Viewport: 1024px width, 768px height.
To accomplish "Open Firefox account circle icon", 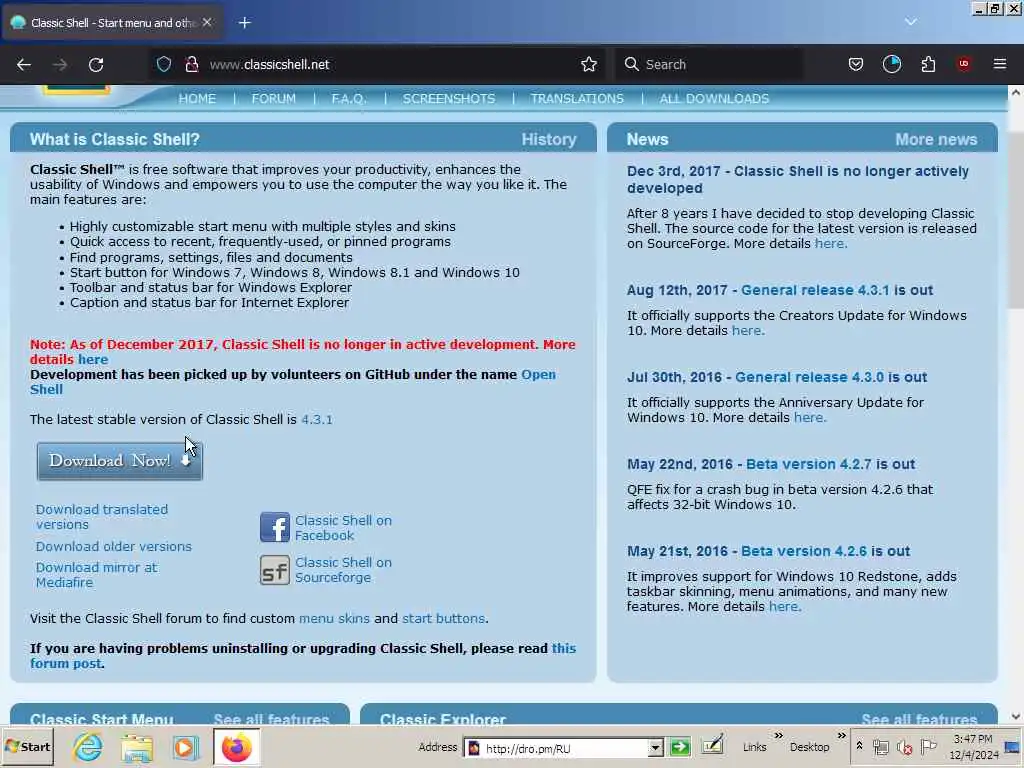I will click(x=891, y=64).
